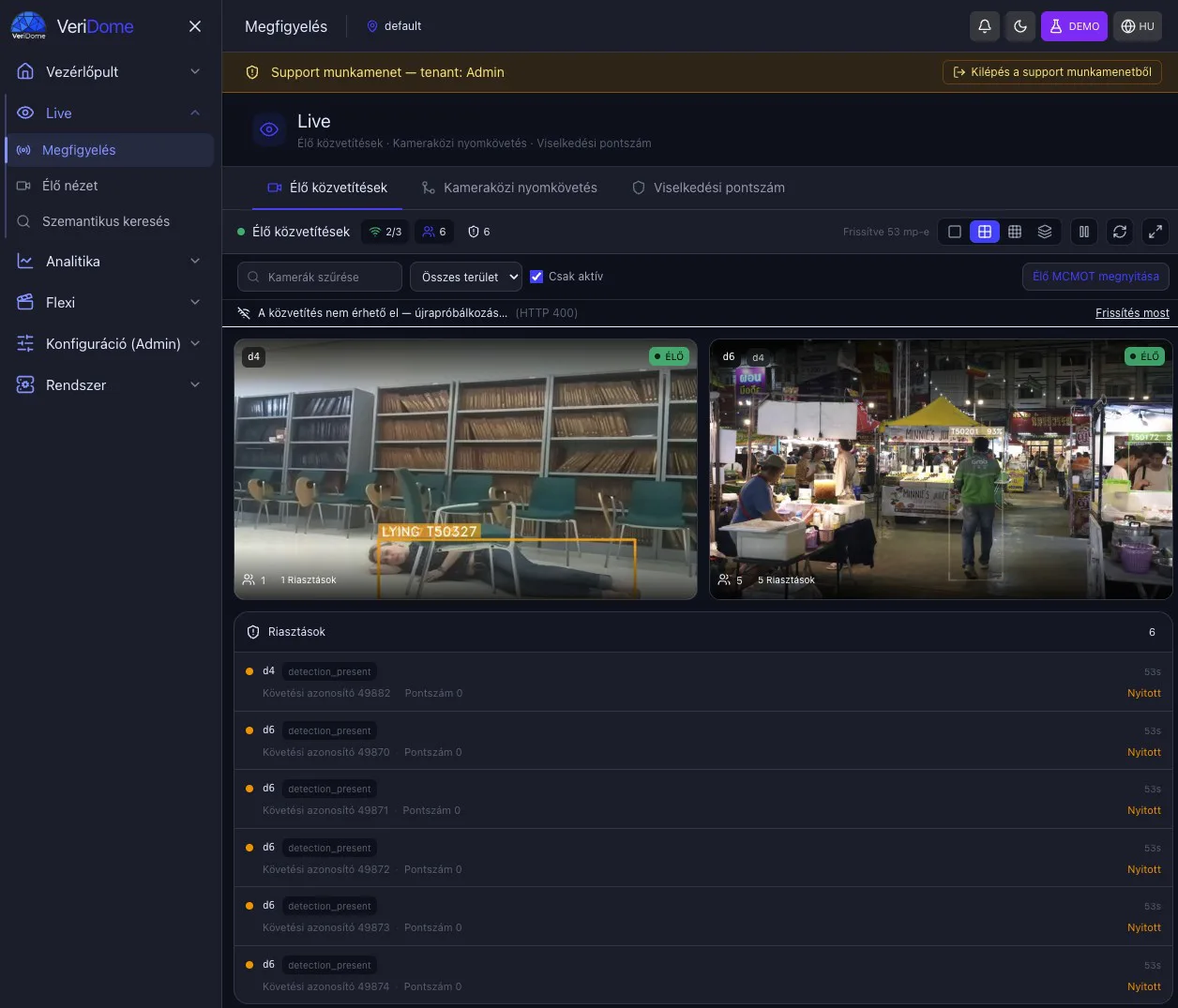Select the single-camera layout icon
This screenshot has height=1008, width=1178.
tap(955, 232)
